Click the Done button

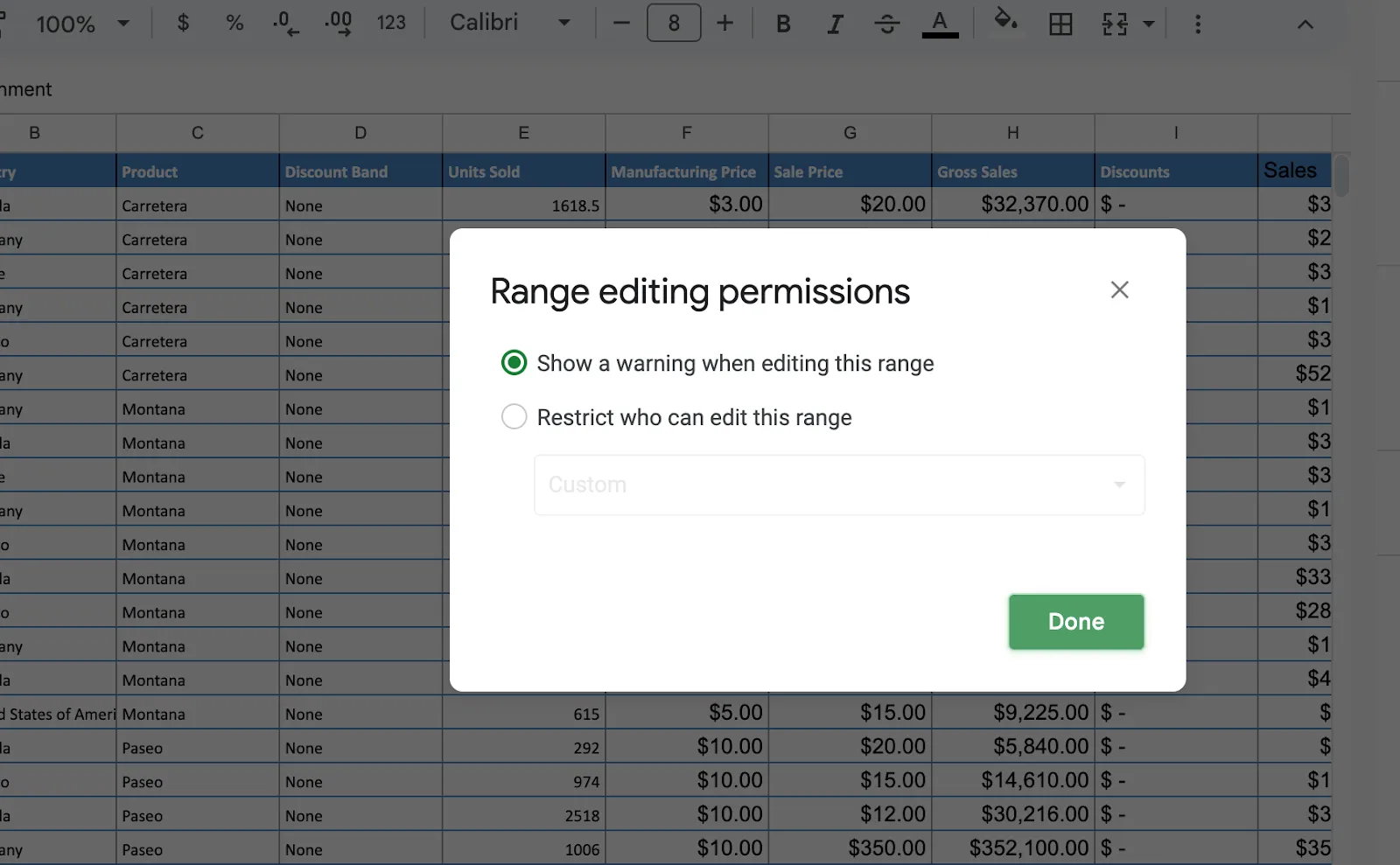pos(1076,622)
